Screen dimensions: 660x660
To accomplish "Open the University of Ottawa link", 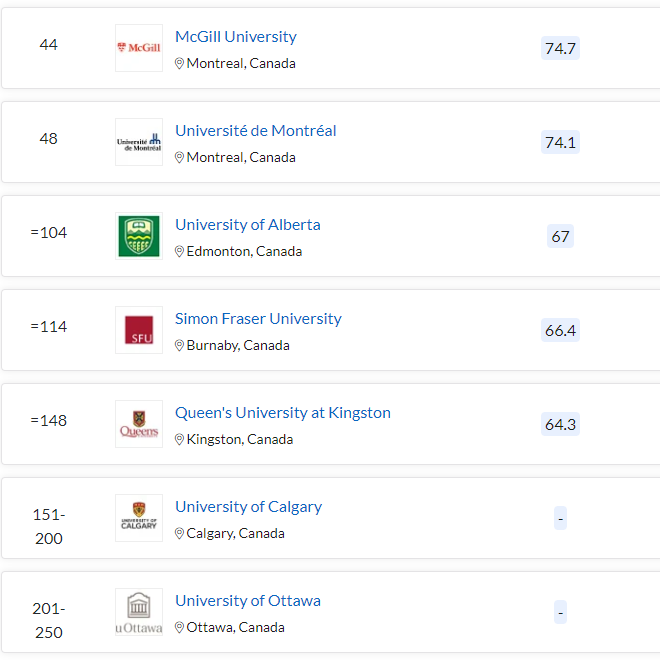I will (248, 601).
